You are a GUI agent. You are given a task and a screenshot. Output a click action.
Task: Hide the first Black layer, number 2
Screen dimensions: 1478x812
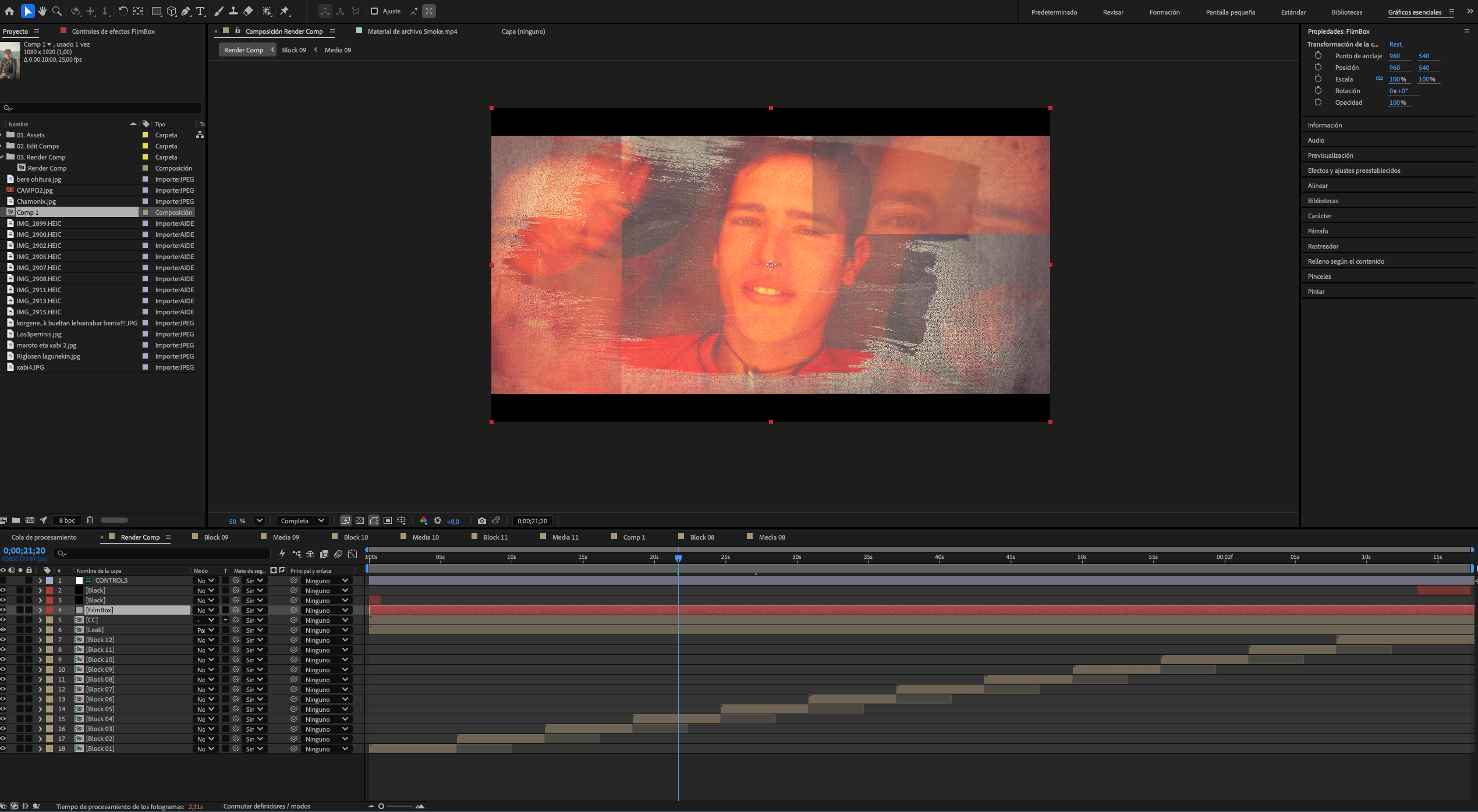coord(3,590)
